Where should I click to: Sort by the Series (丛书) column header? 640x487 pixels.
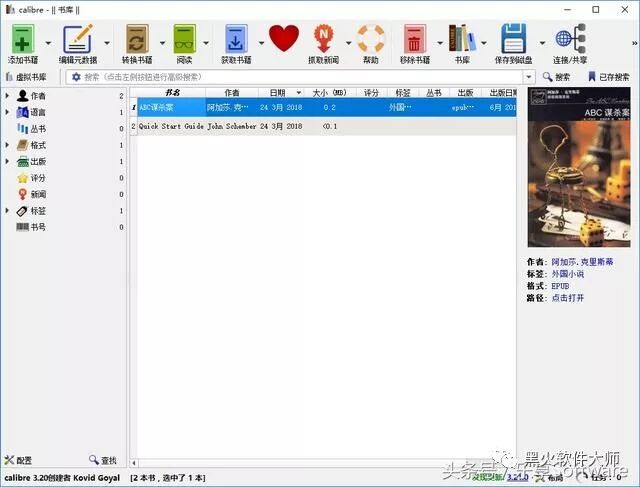point(434,93)
